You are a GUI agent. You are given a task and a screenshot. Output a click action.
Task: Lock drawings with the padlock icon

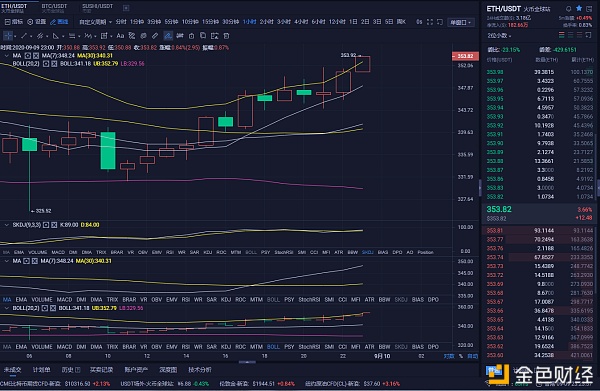[191, 36]
